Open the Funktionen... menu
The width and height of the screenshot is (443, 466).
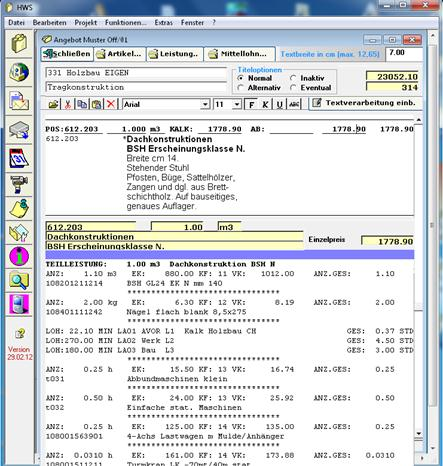coord(126,23)
